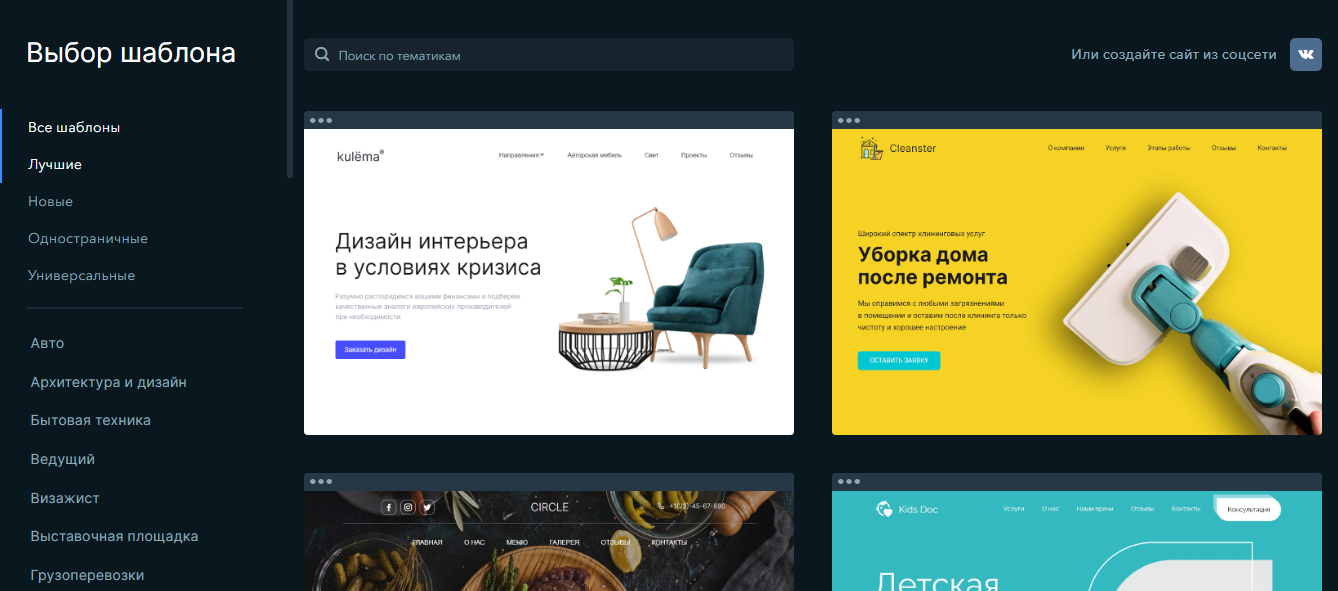Open Одностраничные templates category
The width and height of the screenshot is (1338, 591).
88,238
